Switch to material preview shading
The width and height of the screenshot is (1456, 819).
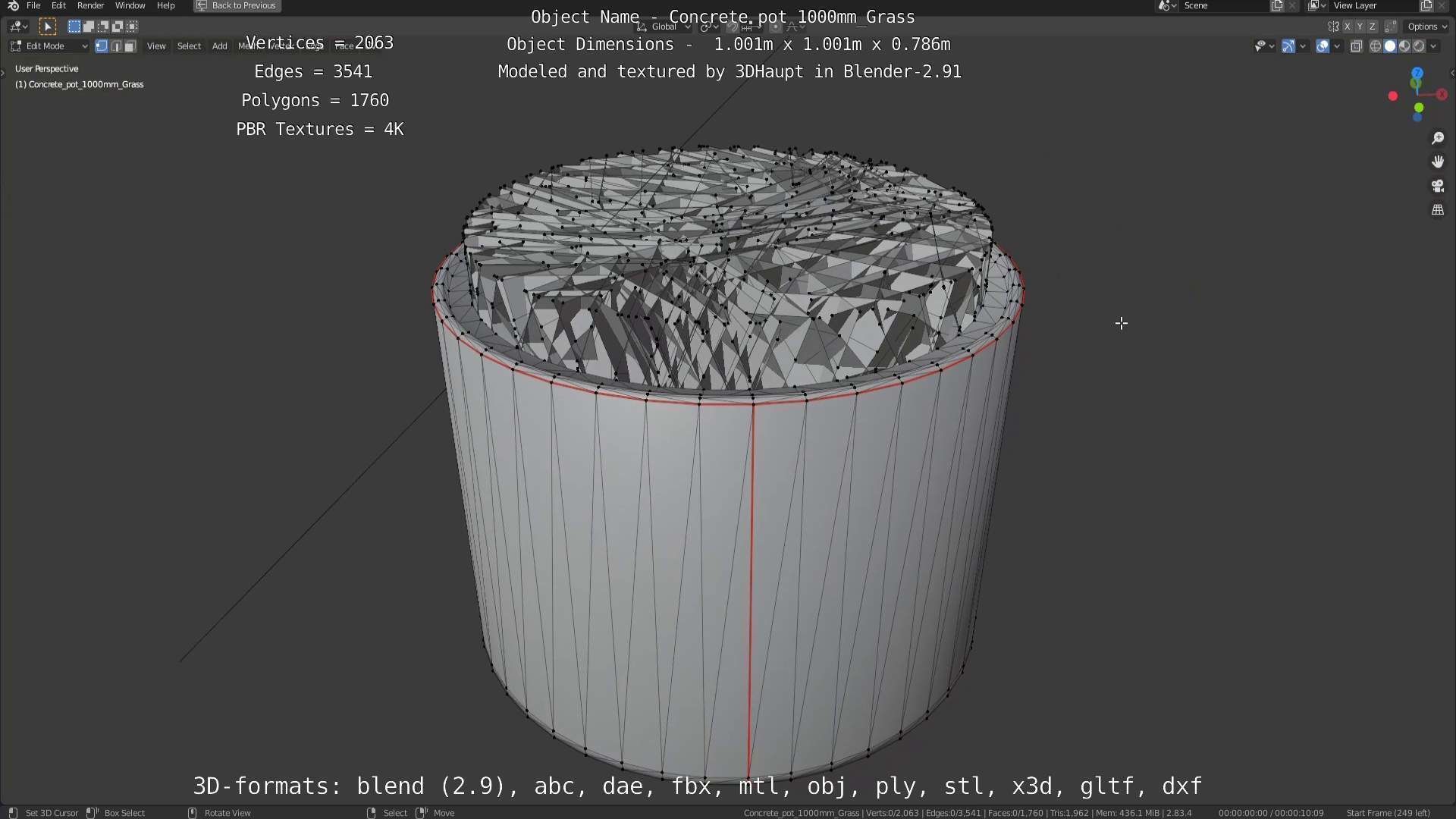(x=1404, y=46)
